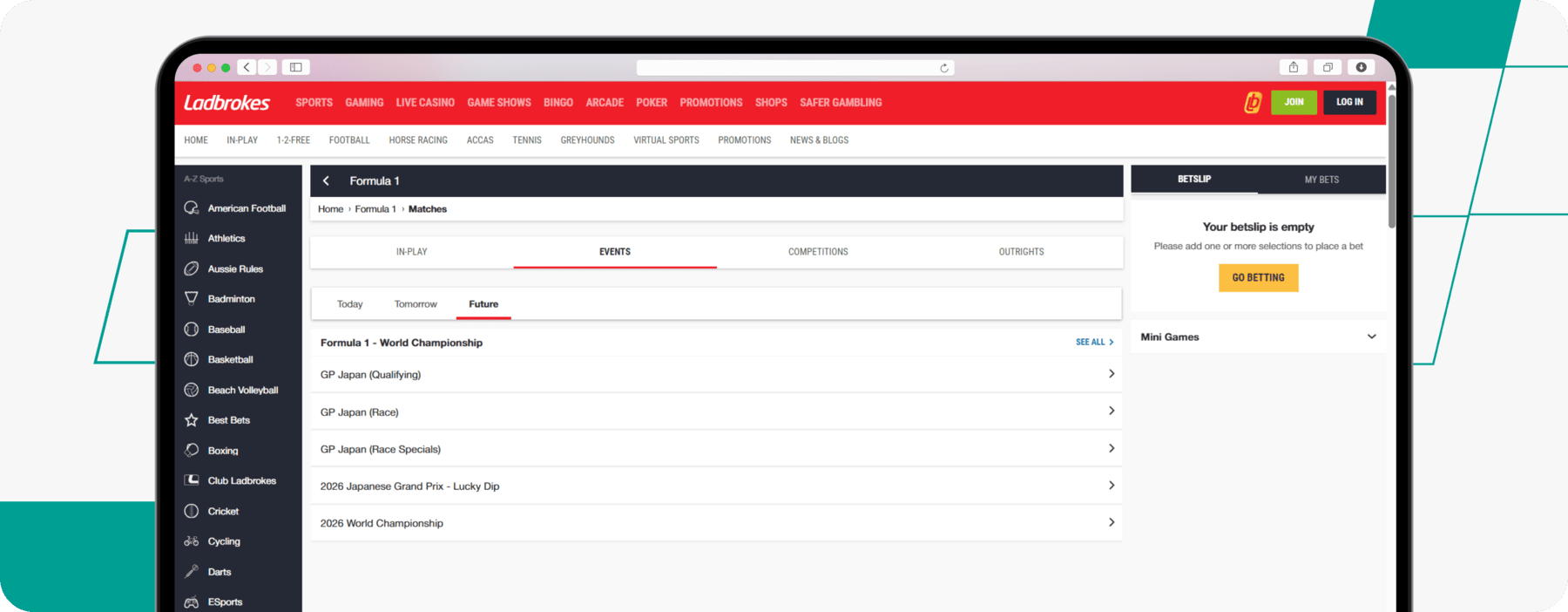
Task: Select the Future filter tab
Action: (483, 304)
